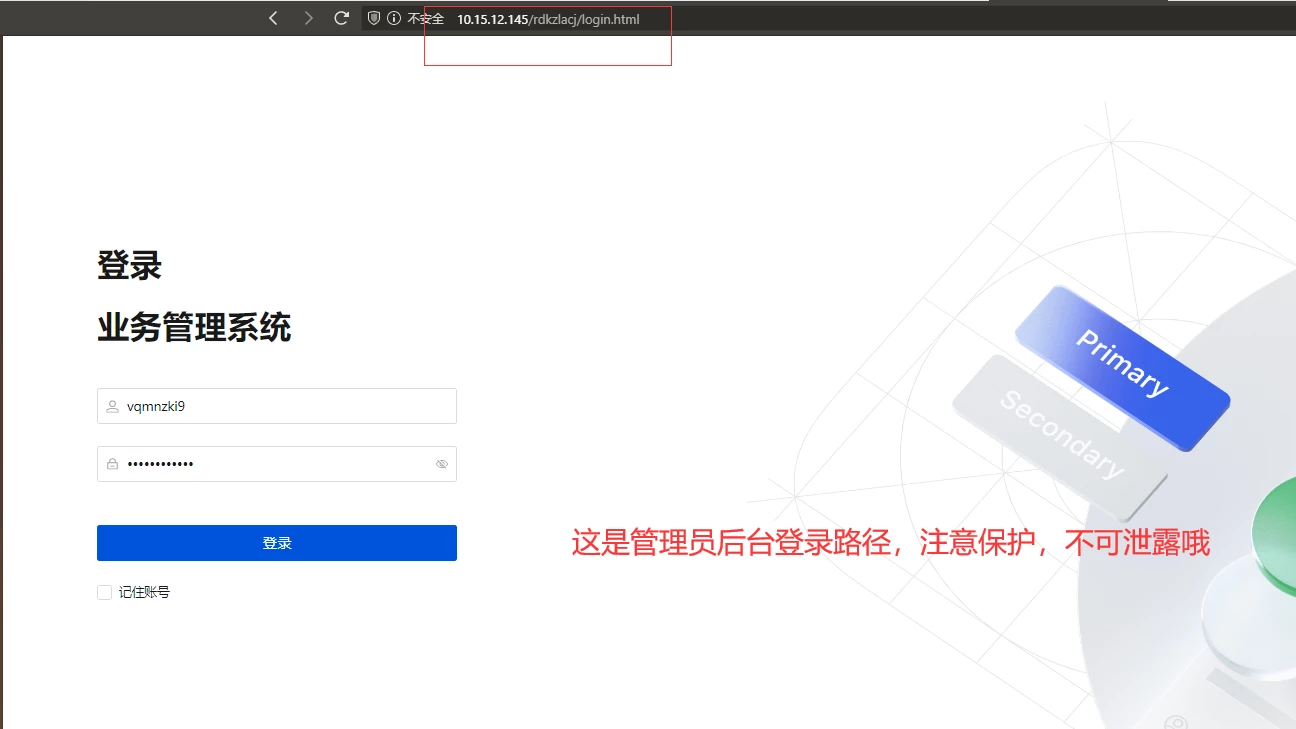Click the username field containing vqmnzki9
This screenshot has height=729, width=1296.
(x=280, y=407)
